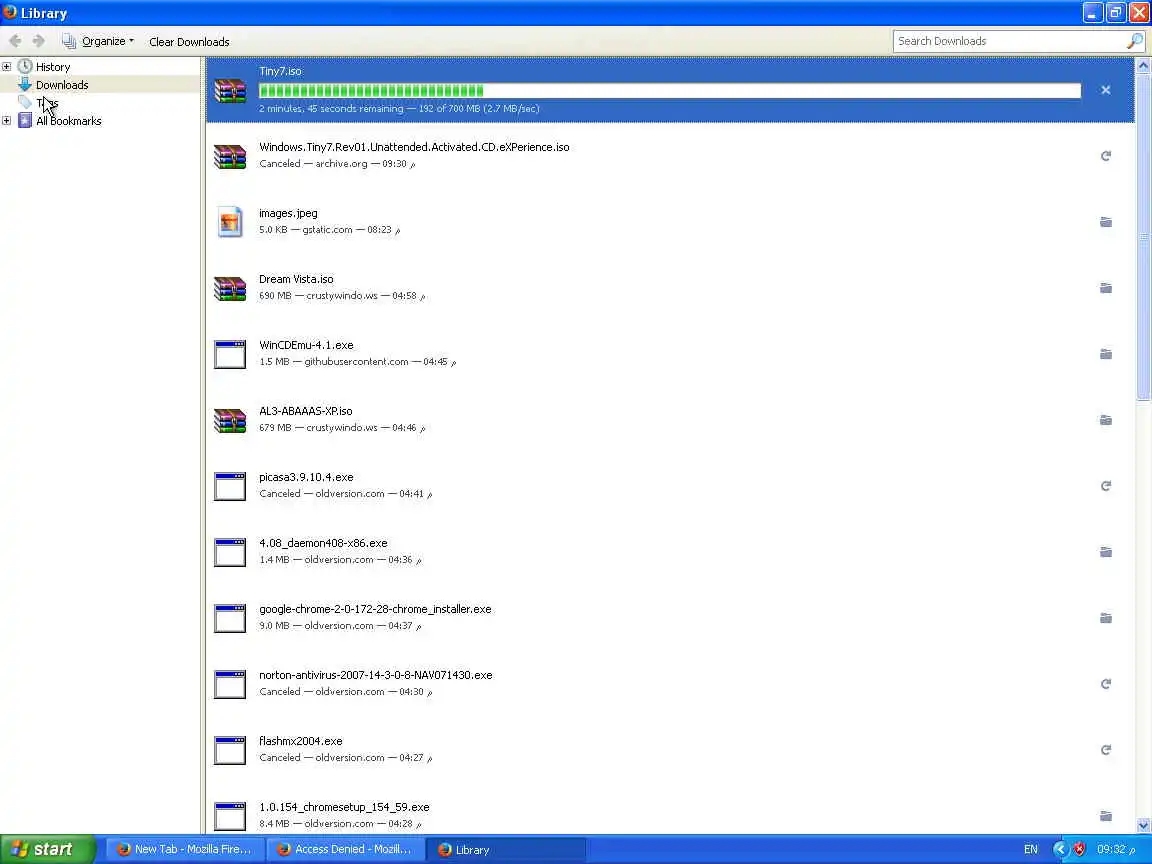1152x864 pixels.
Task: Select the WinCDEmu-4.1.exe download entry
Action: 670,354
